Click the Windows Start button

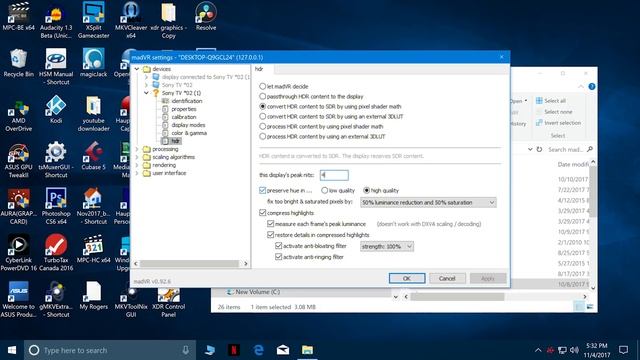coord(12,350)
